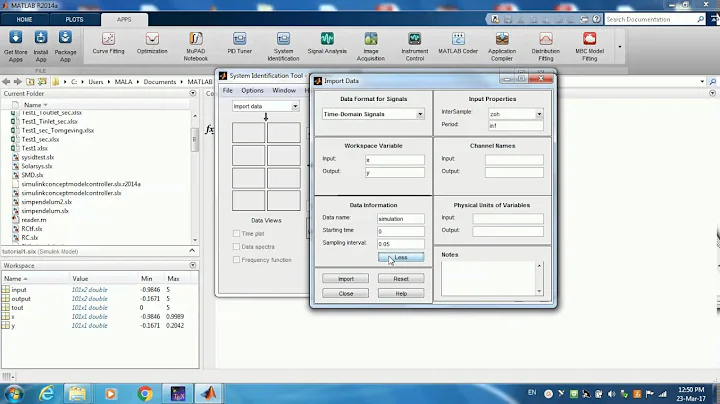Collapse the tutorial1.slx details panel
Screen dimensions: 720x404
[x=192, y=251]
